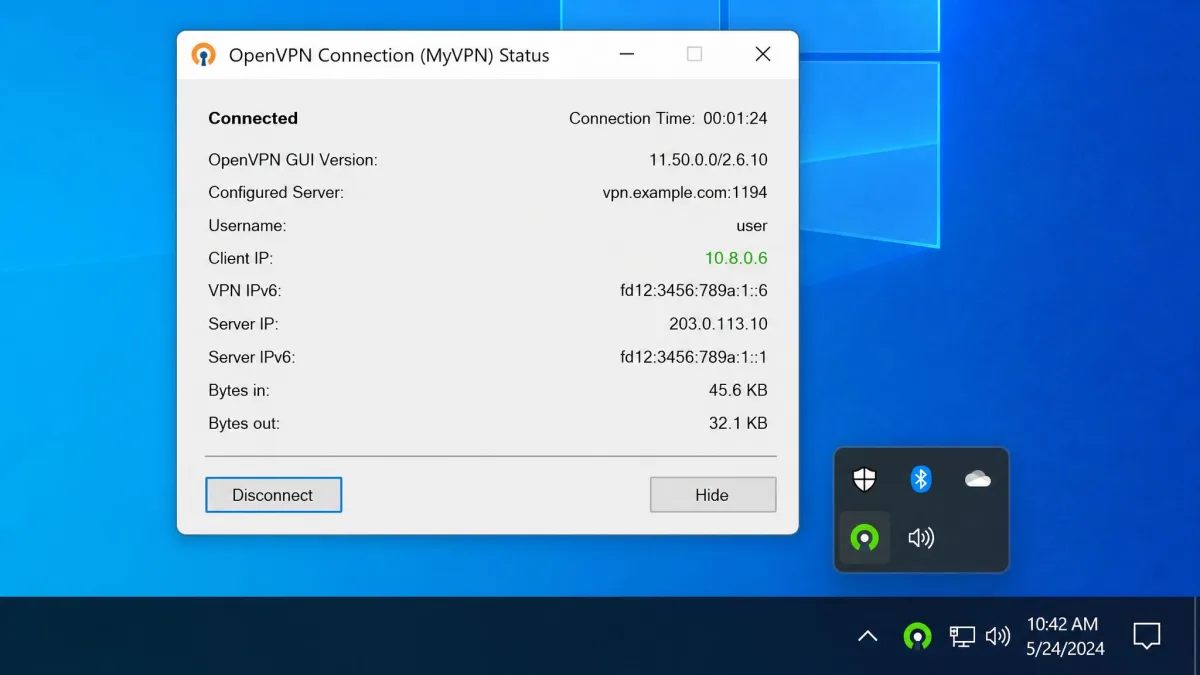This screenshot has height=675, width=1200.
Task: Open Windows Security shield in tray flyout
Action: (x=864, y=480)
